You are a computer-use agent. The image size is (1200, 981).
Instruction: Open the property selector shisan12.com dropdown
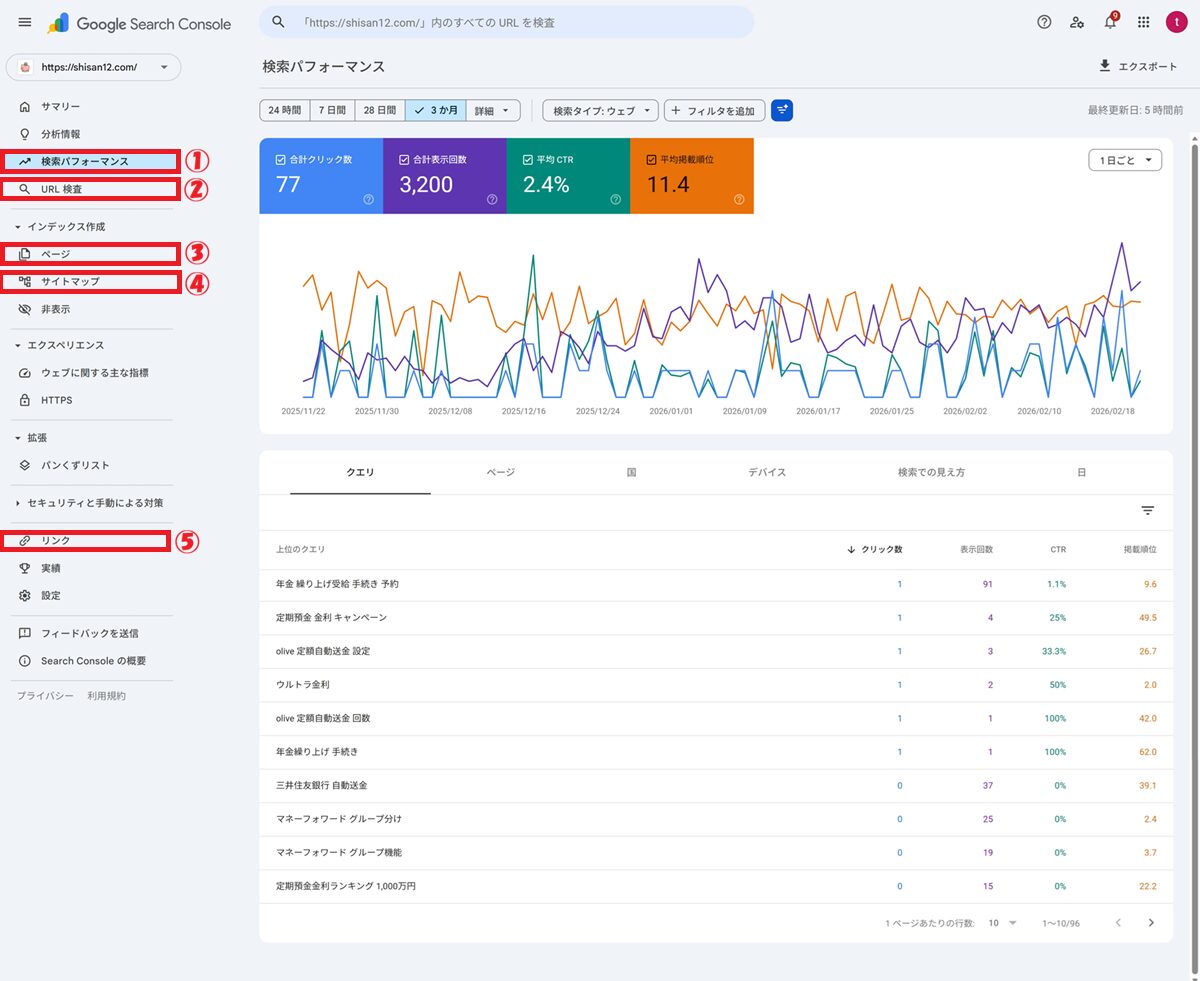(x=93, y=67)
